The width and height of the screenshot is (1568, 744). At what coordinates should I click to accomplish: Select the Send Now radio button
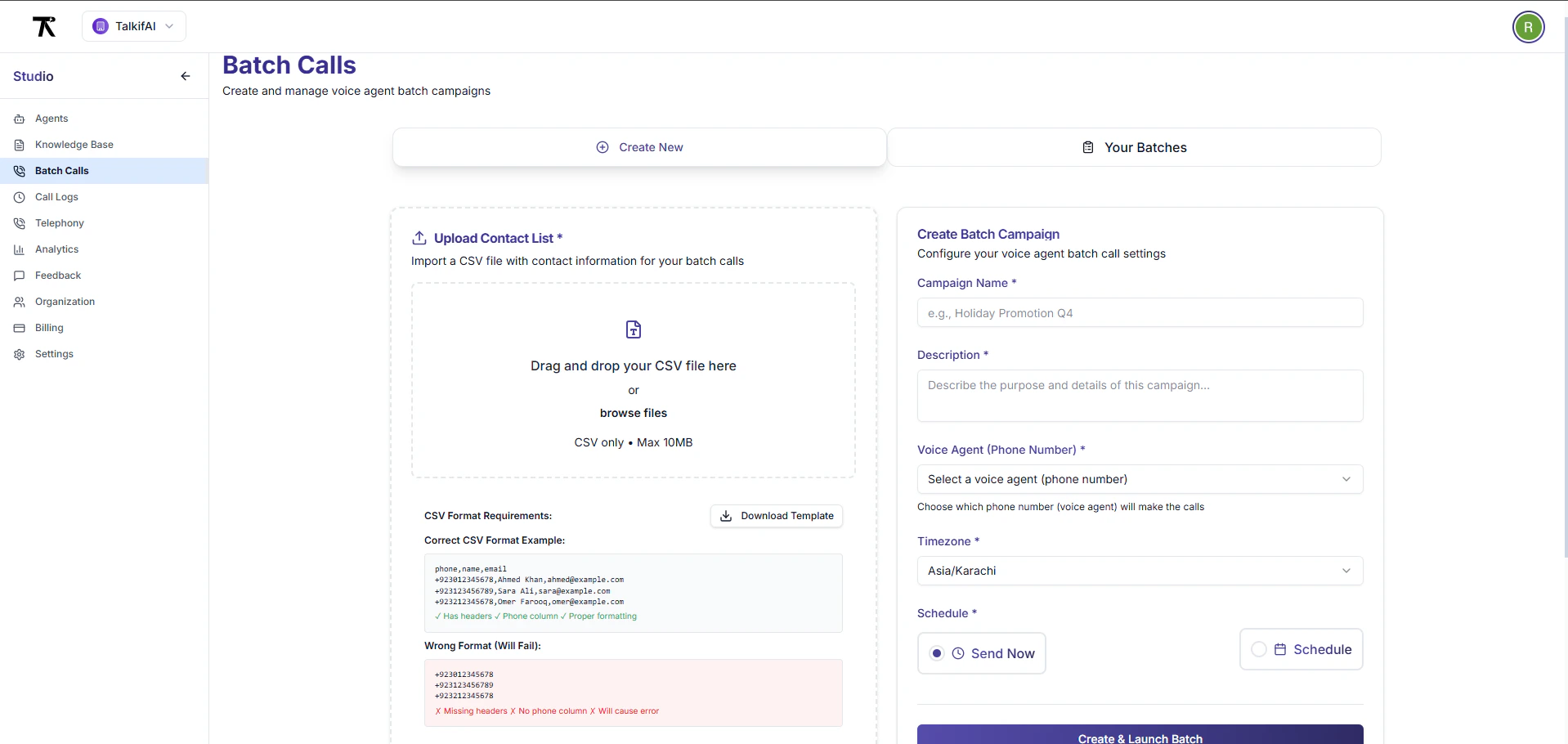[937, 653]
